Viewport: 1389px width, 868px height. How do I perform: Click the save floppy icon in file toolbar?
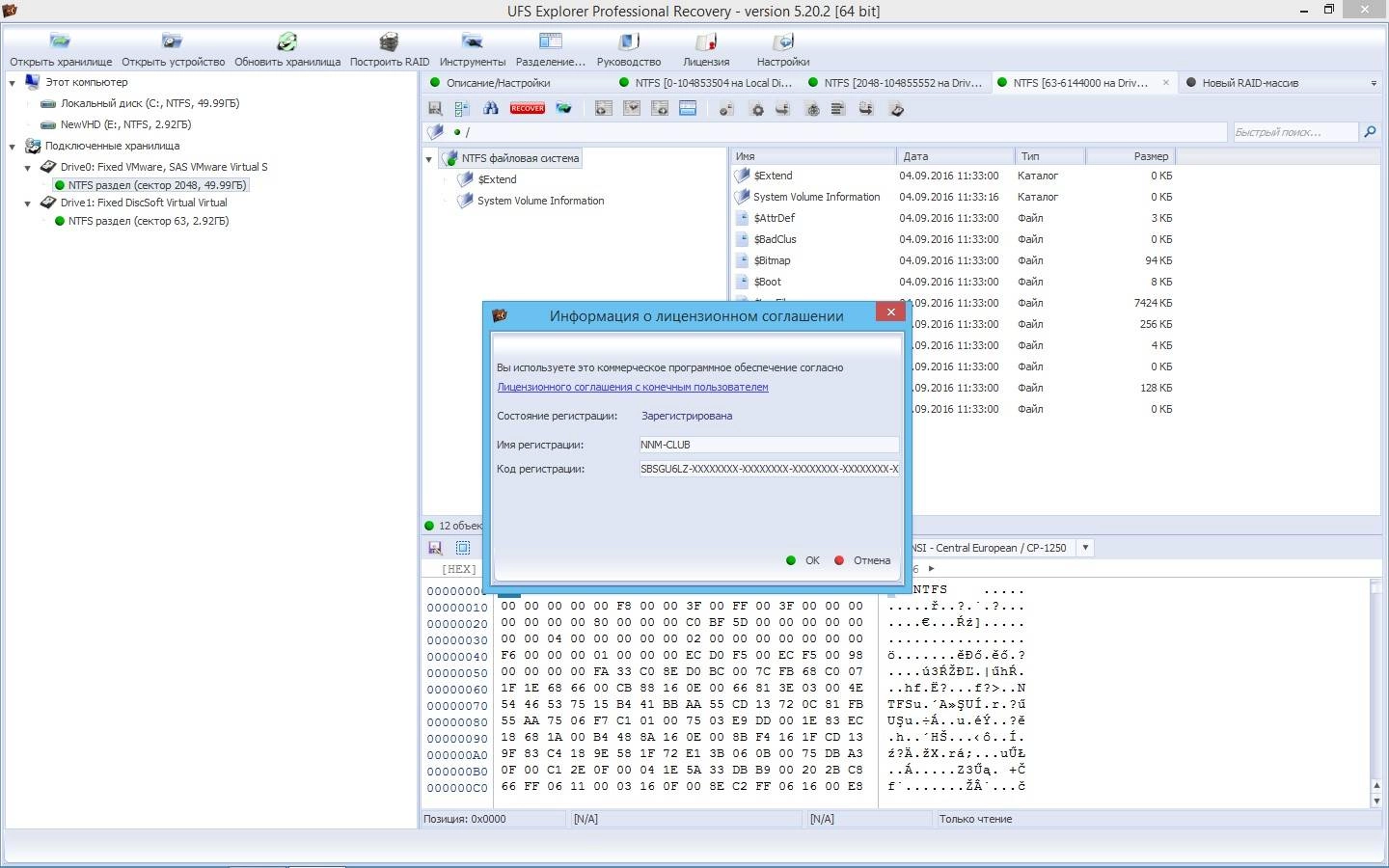point(435,109)
